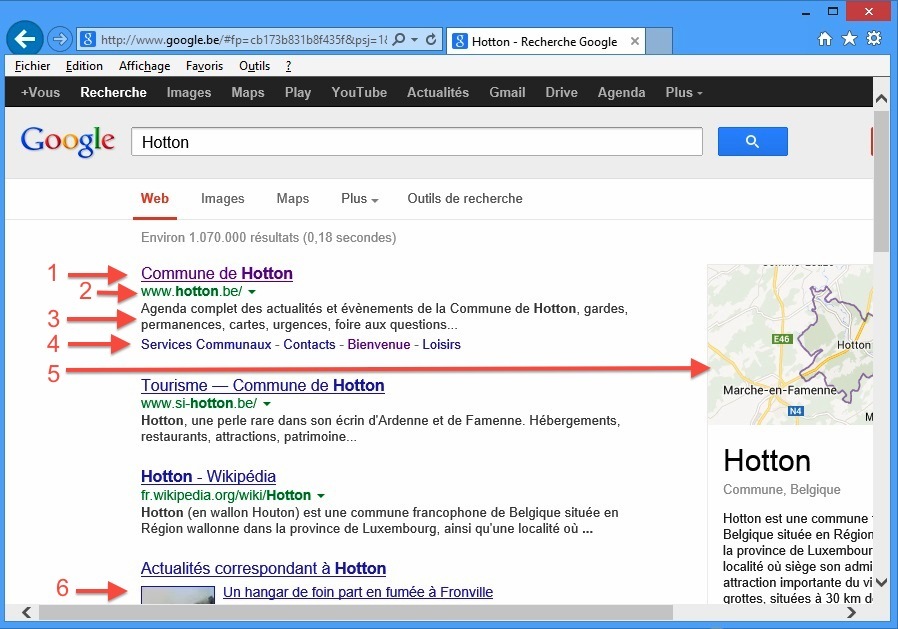Click the news thumbnail beside the Fronville headline
Screen dimensions: 898x629
178,595
